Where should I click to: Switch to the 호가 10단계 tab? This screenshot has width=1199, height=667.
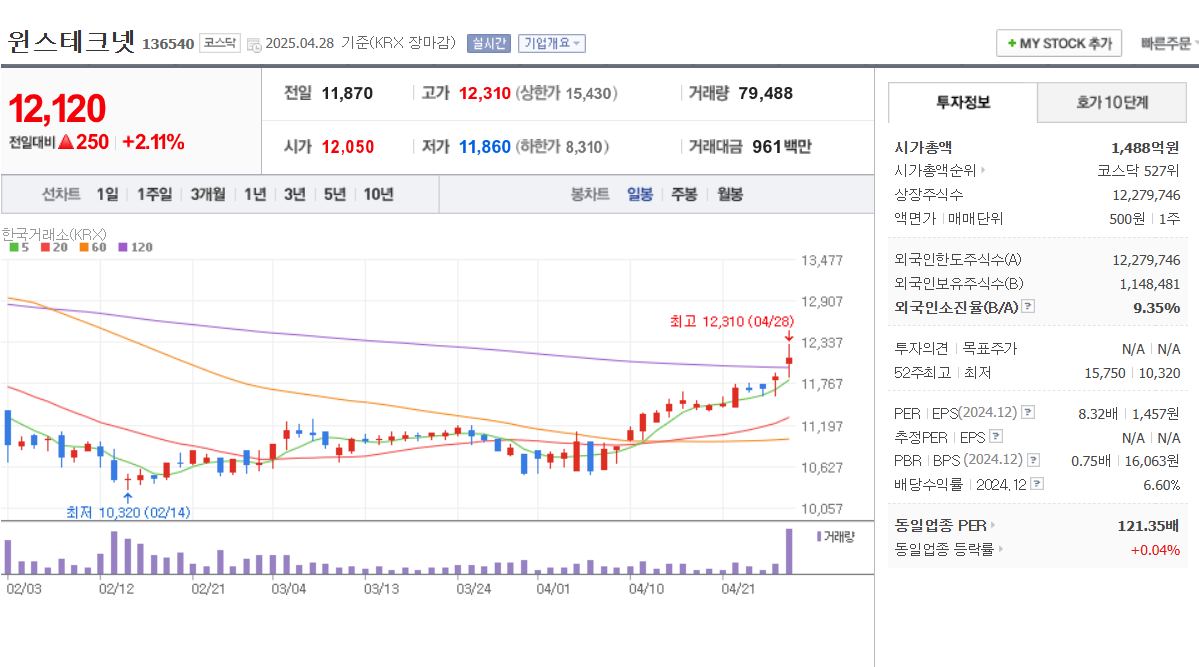tap(1112, 103)
